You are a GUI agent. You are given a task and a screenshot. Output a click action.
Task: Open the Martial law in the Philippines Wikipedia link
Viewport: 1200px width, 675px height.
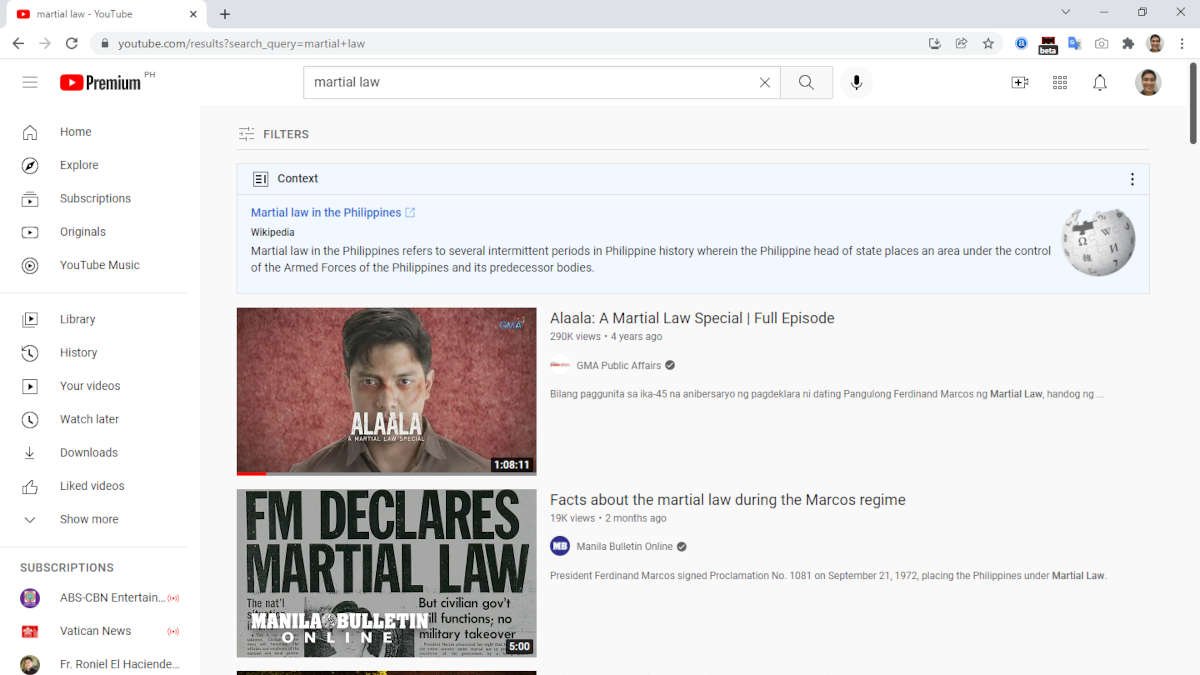coord(325,212)
